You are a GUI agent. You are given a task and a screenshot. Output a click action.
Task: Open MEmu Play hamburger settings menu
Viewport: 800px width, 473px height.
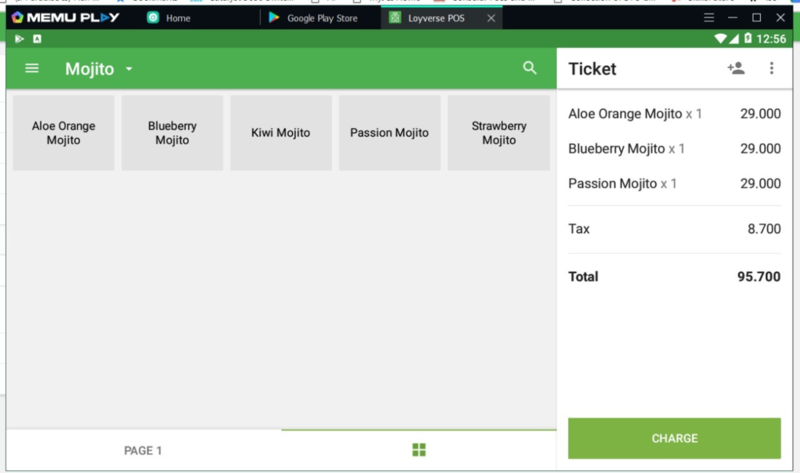[x=709, y=18]
